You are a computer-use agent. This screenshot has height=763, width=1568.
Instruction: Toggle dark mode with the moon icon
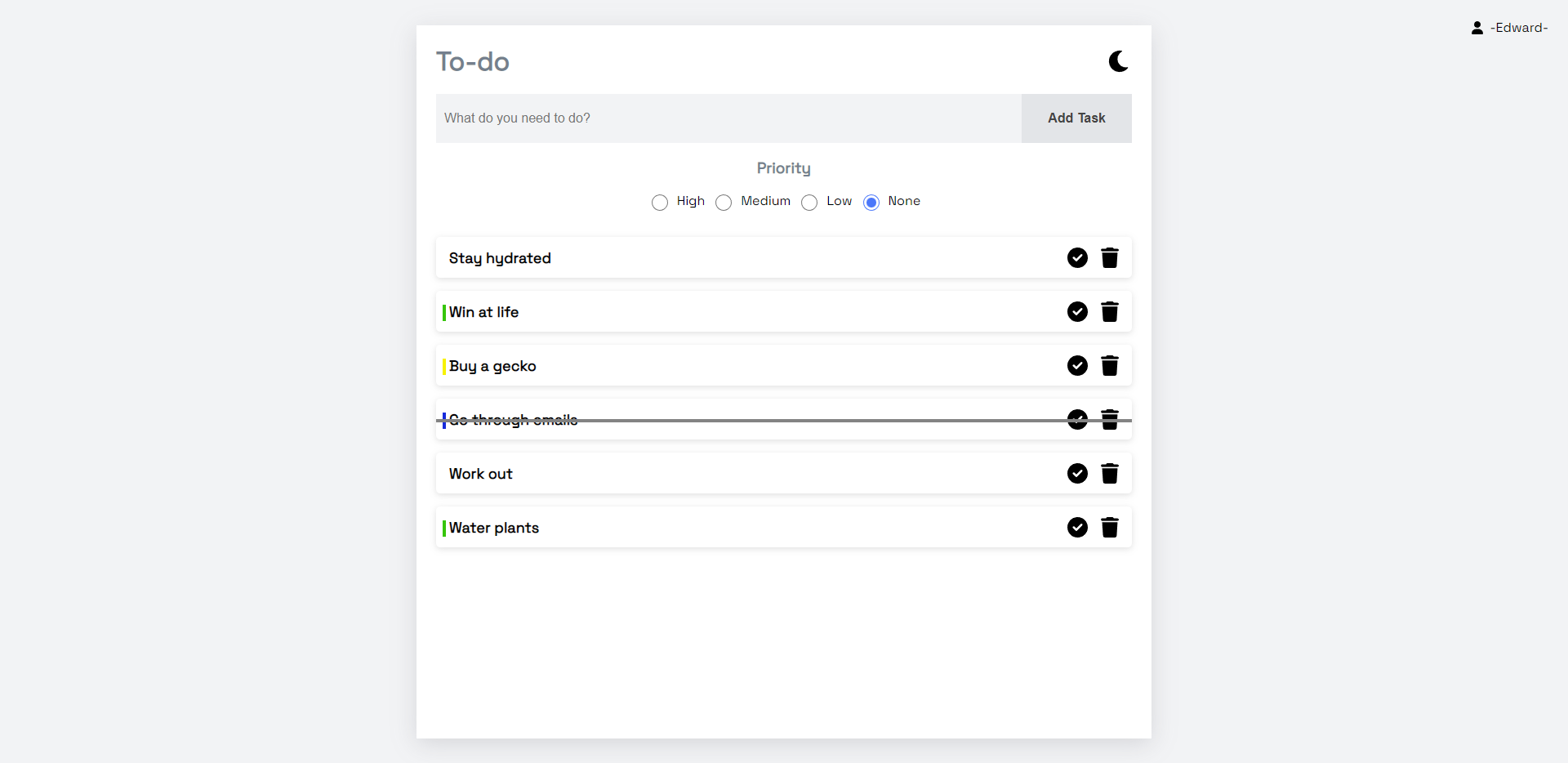(x=1118, y=60)
